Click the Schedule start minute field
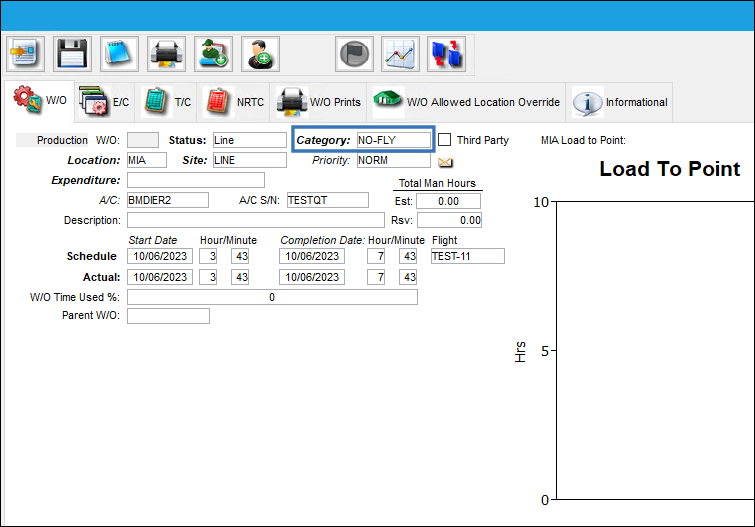755x527 pixels. tap(240, 256)
